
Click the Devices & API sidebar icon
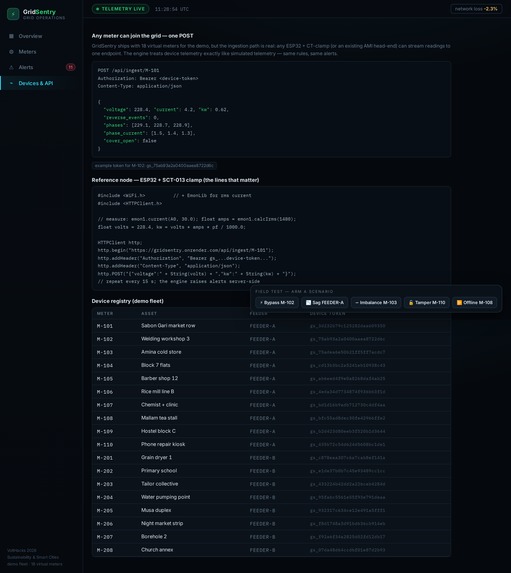(x=11, y=83)
